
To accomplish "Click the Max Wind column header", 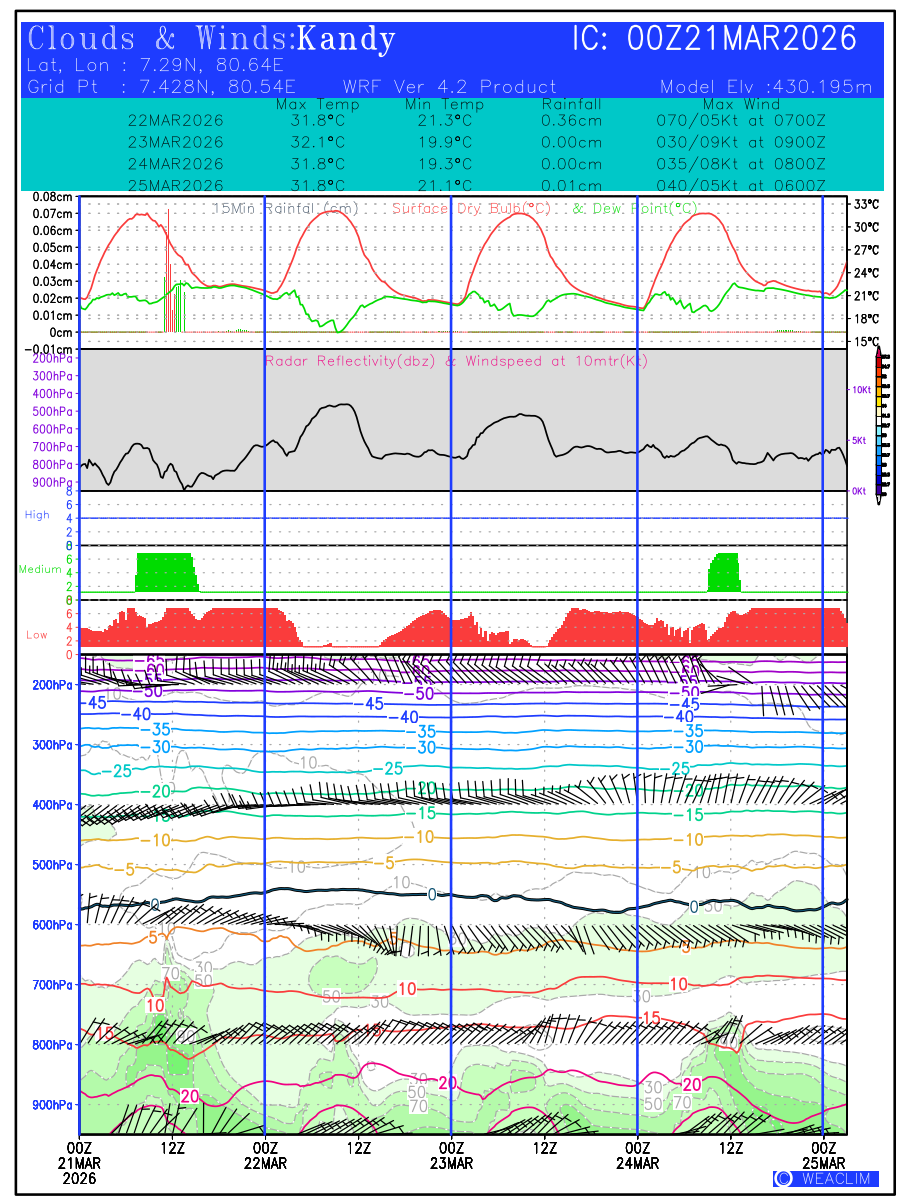I will tap(740, 104).
